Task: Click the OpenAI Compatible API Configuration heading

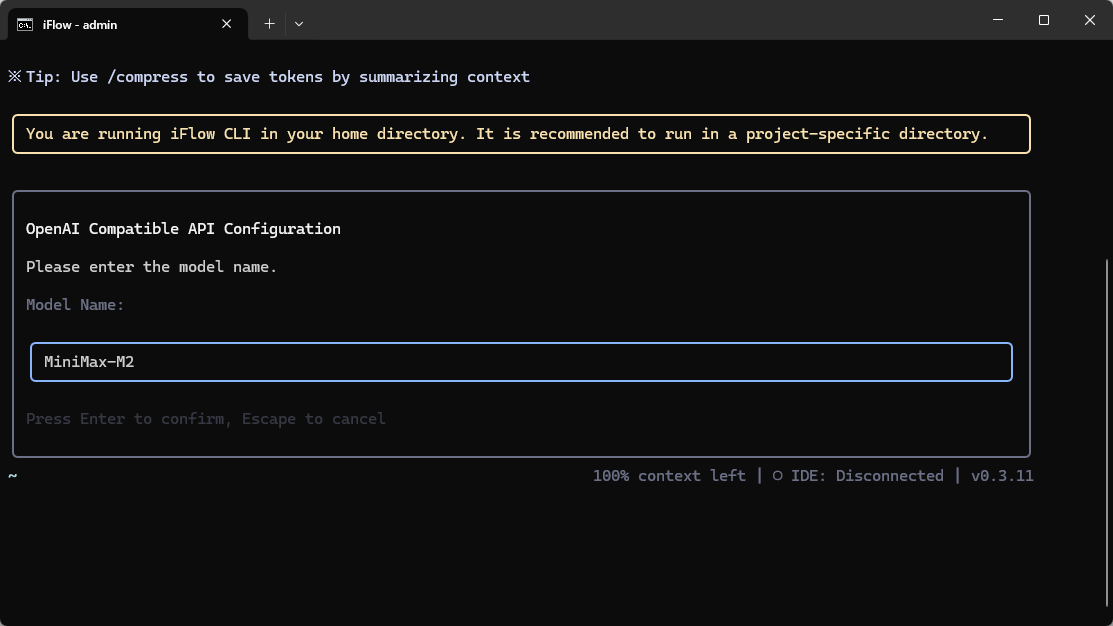Action: (183, 229)
